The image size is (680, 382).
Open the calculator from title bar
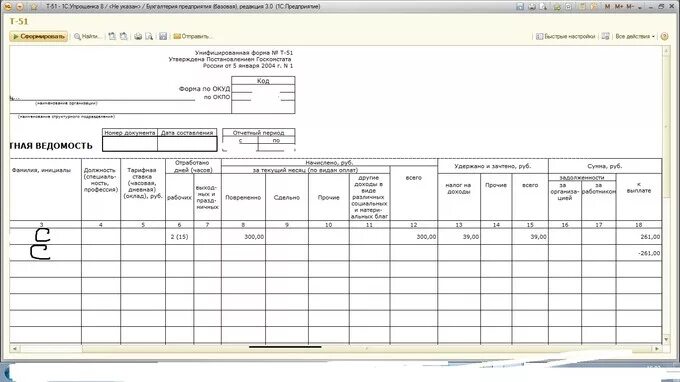(583, 7)
